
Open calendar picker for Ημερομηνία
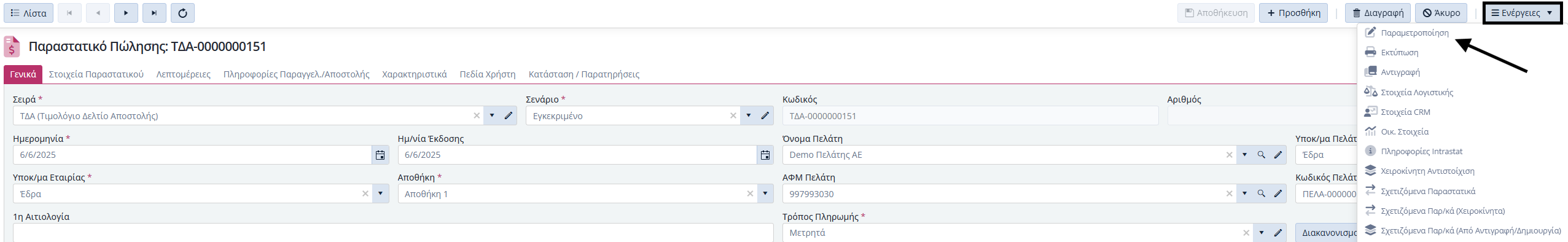380,155
